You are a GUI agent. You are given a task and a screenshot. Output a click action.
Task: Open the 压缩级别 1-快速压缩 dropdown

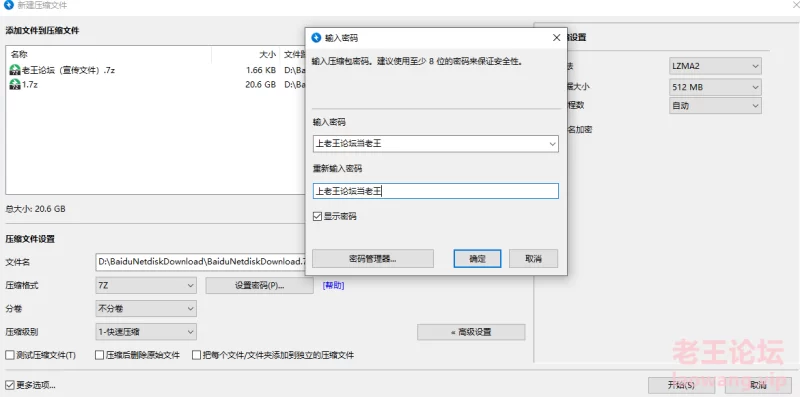click(146, 332)
